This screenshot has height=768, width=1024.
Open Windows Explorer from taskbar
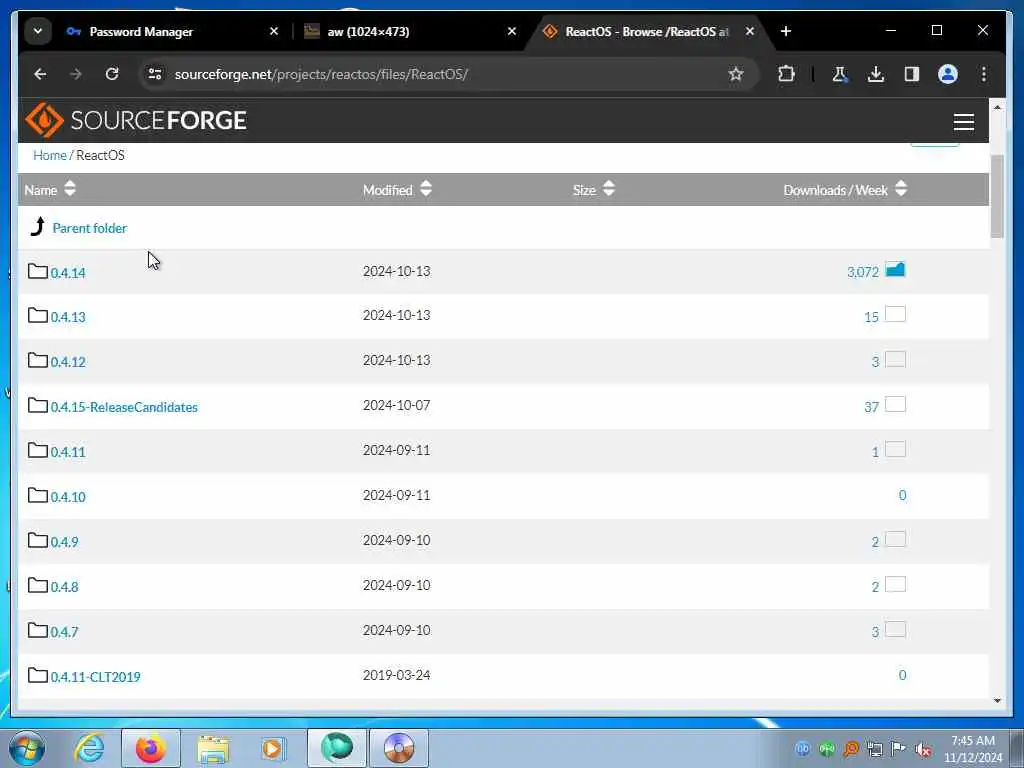pos(213,749)
